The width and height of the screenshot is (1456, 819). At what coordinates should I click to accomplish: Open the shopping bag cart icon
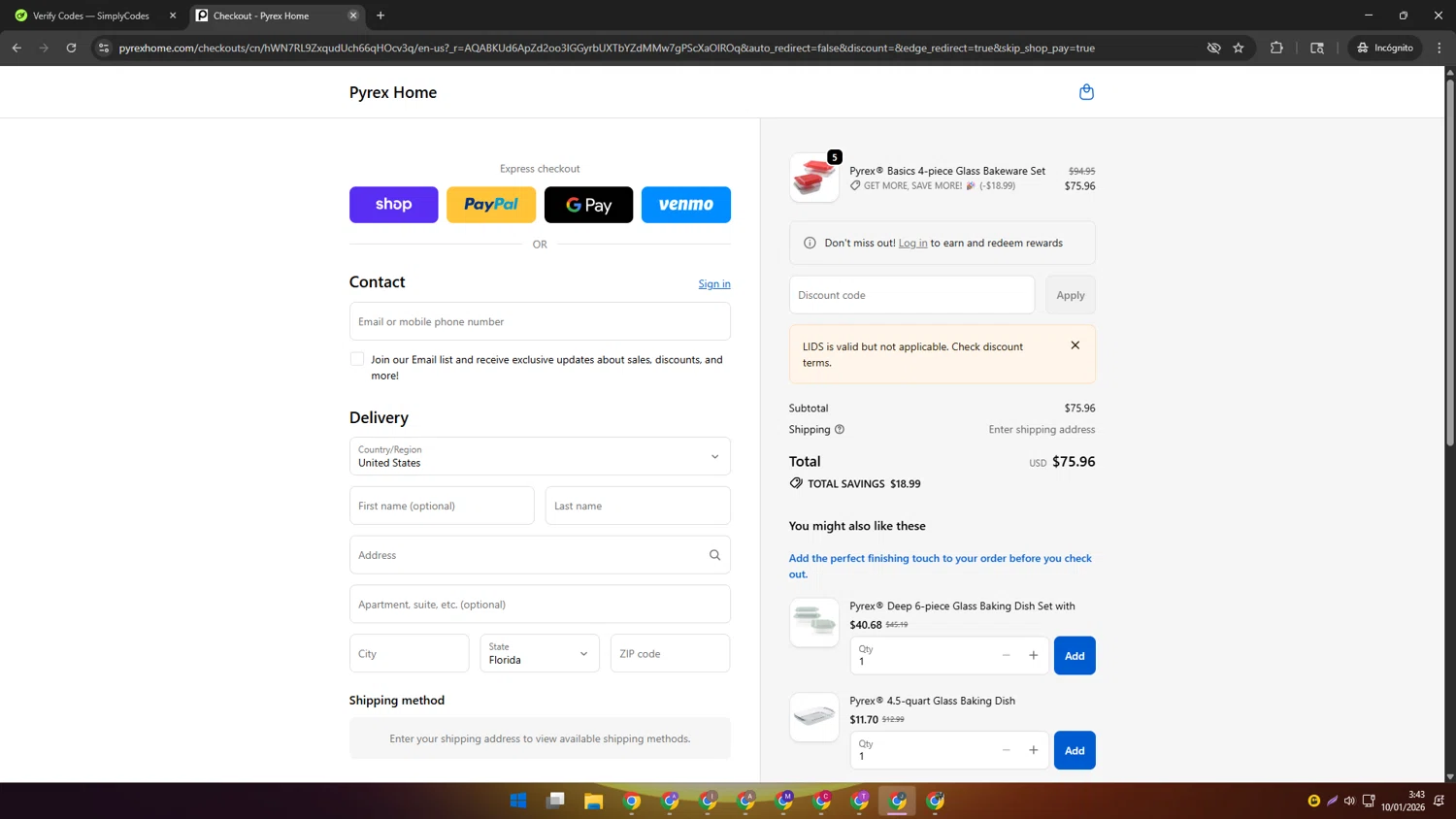pyautogui.click(x=1086, y=92)
